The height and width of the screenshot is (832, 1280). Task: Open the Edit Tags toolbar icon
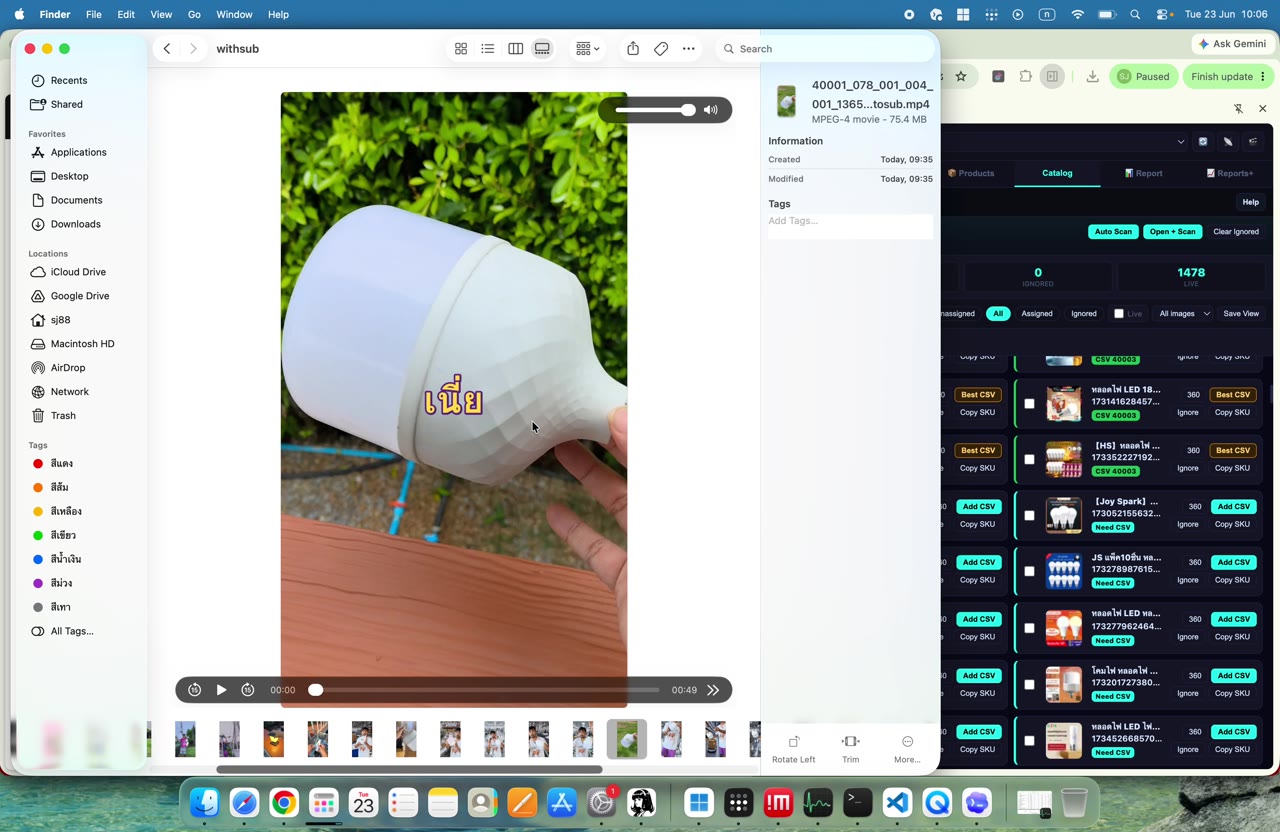pos(661,48)
